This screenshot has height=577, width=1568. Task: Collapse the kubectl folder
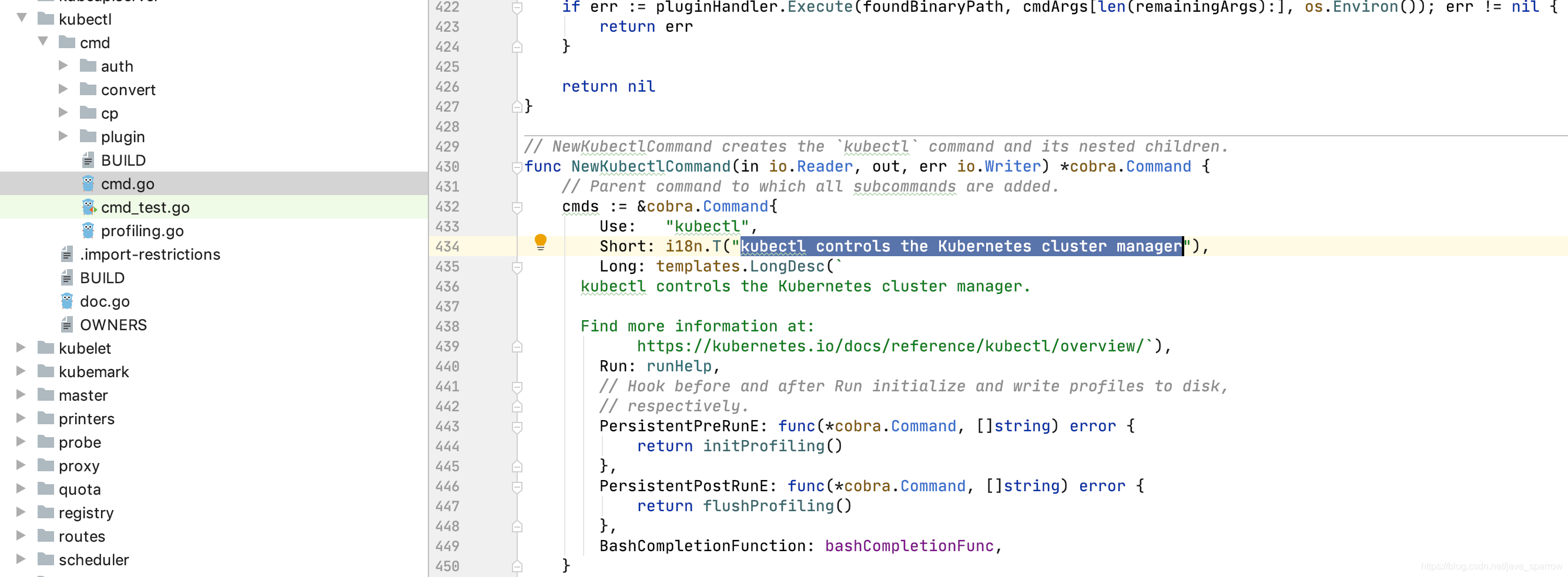[x=22, y=18]
